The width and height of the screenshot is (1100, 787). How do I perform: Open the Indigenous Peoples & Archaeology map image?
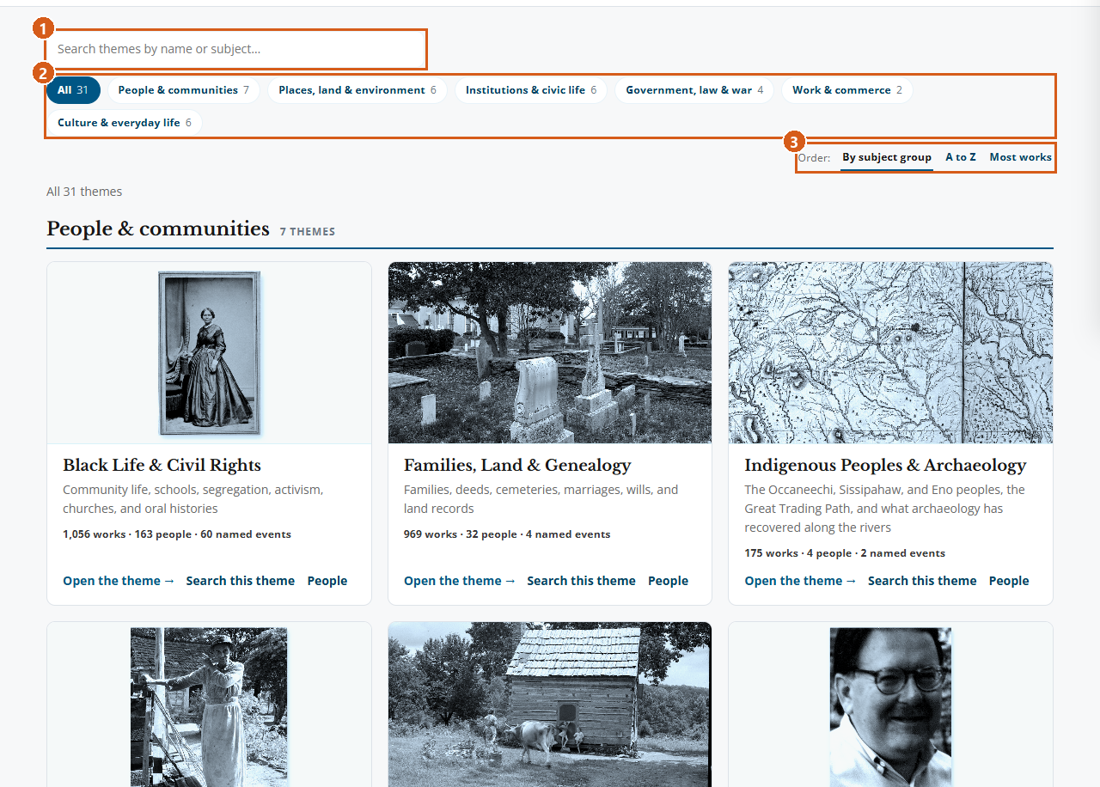tap(891, 353)
